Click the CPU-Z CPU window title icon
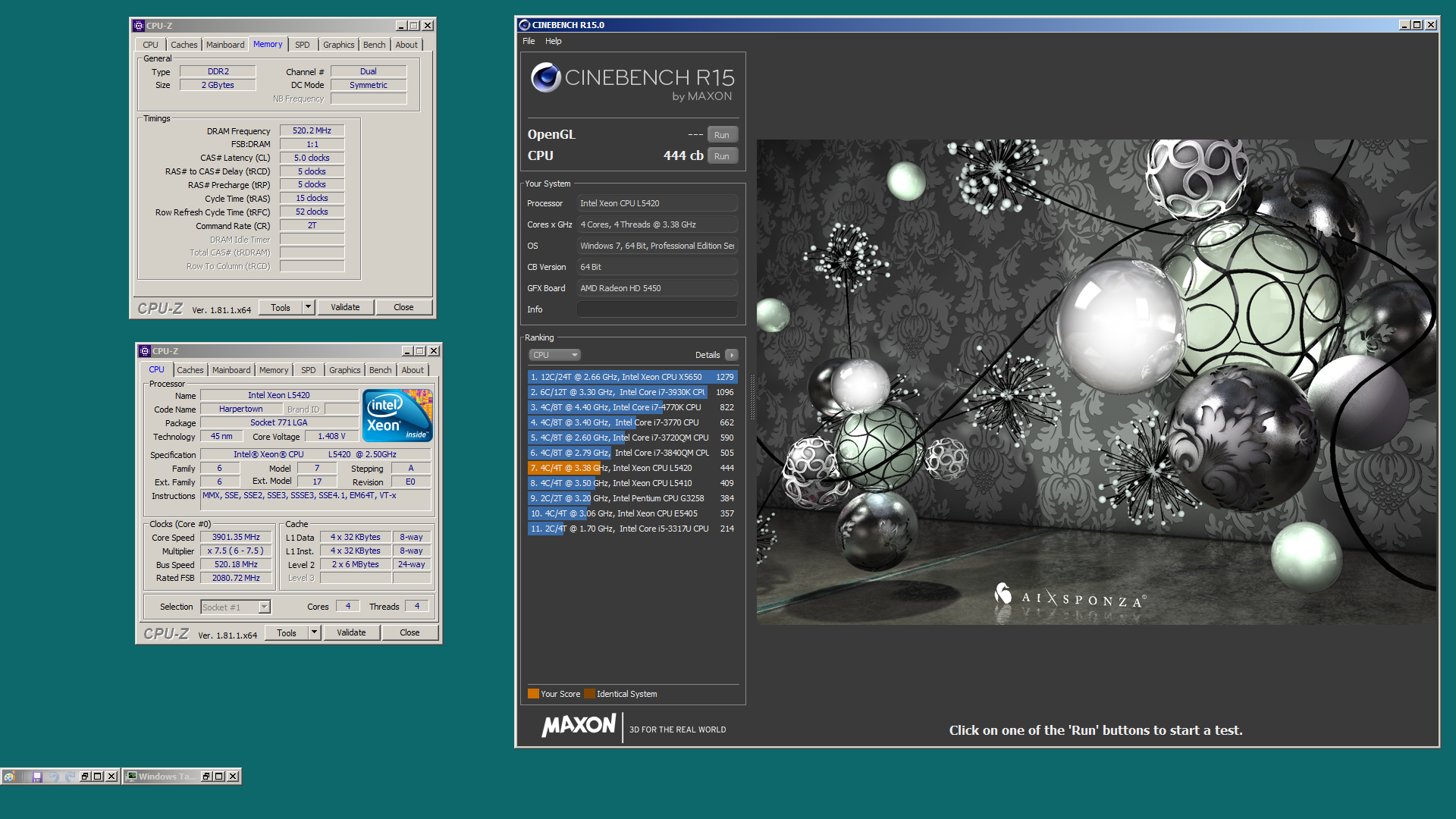Screen dimensions: 1456x819 (145, 351)
